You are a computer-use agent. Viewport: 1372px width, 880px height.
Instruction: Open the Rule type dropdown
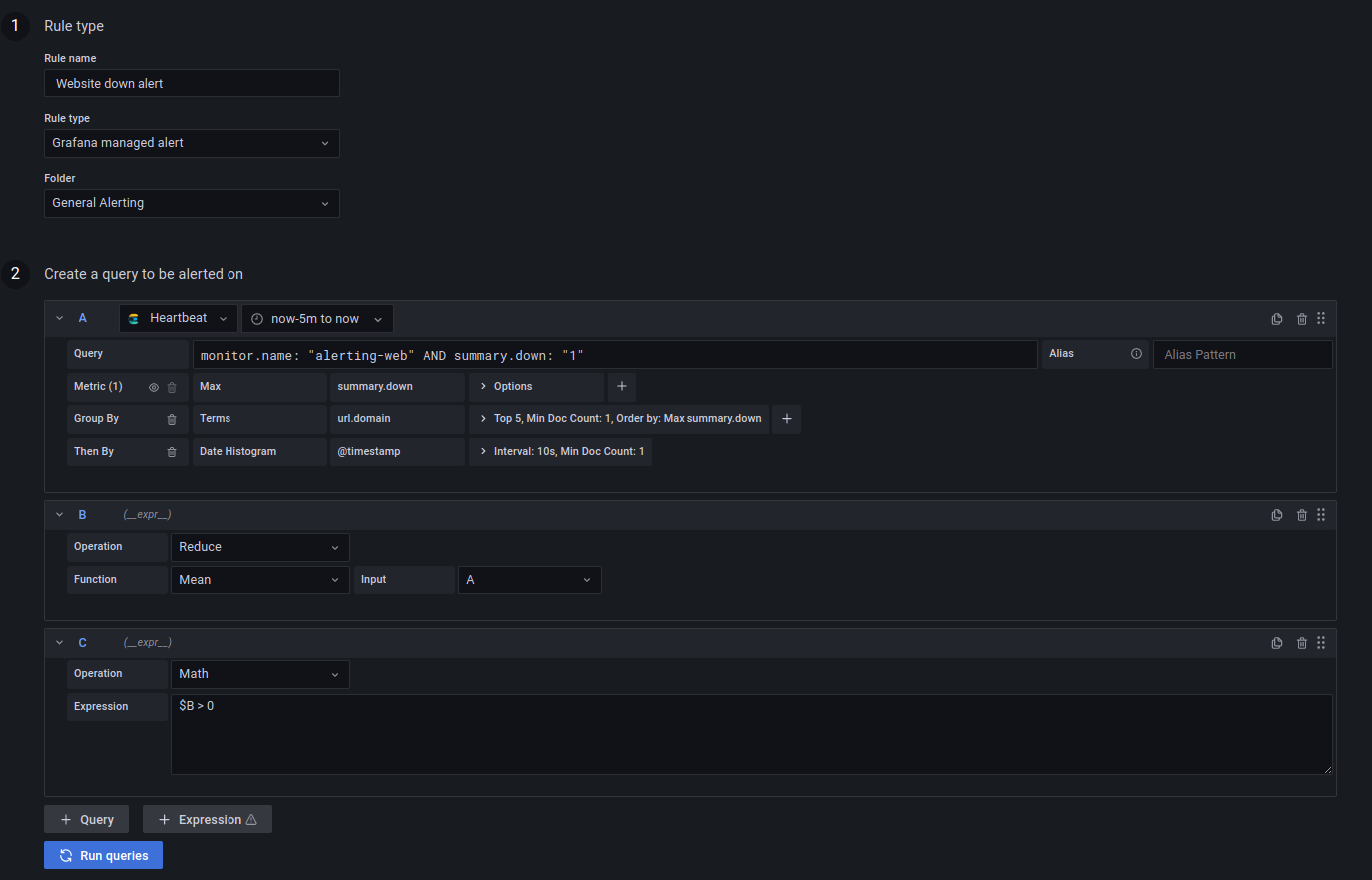click(x=192, y=143)
